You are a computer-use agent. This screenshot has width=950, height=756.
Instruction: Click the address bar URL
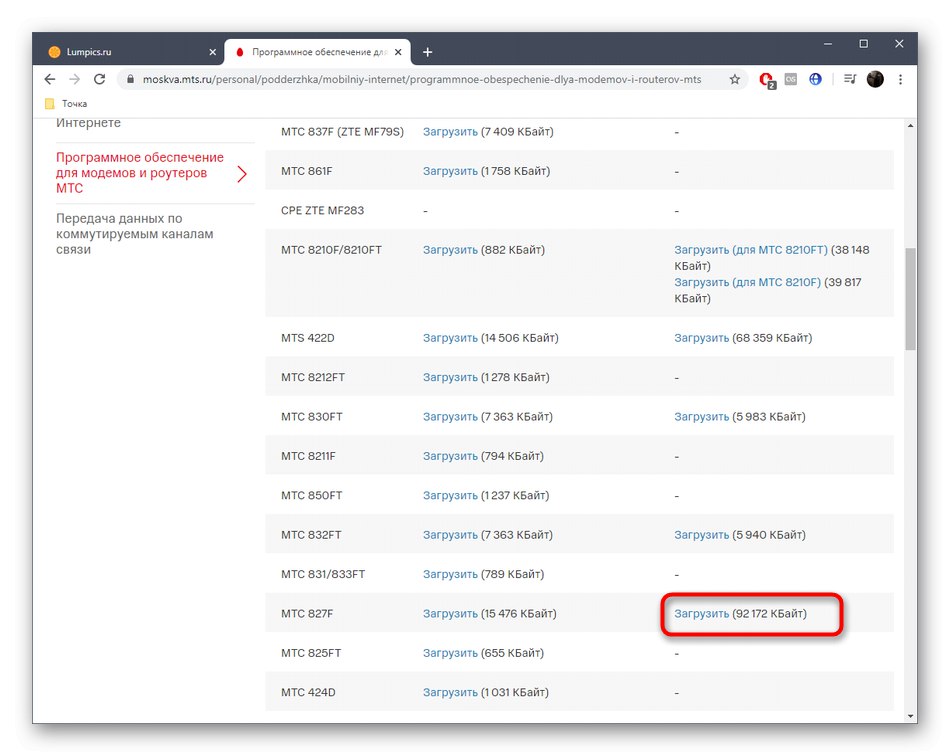422,79
